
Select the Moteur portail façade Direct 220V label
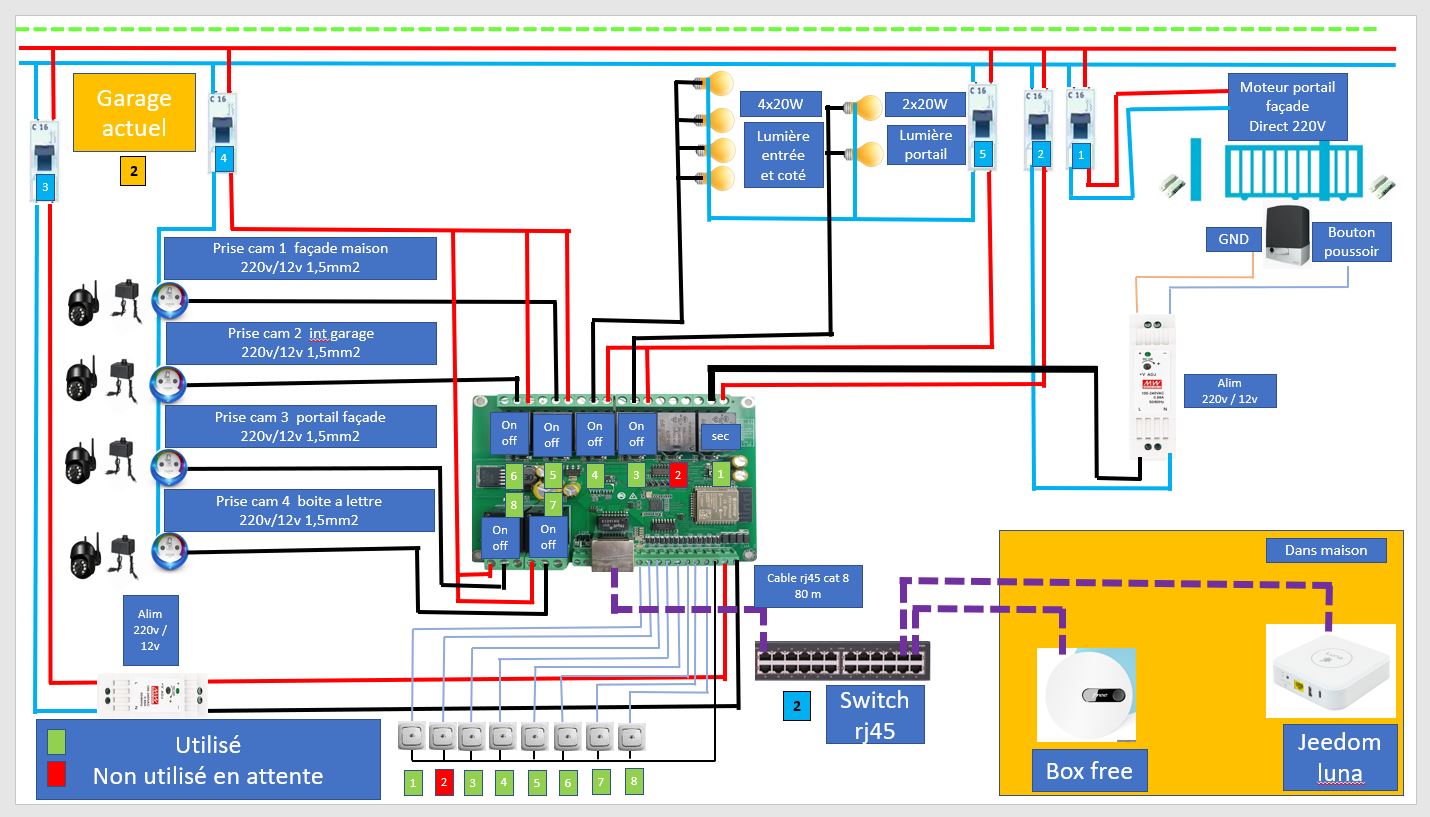coord(1287,107)
